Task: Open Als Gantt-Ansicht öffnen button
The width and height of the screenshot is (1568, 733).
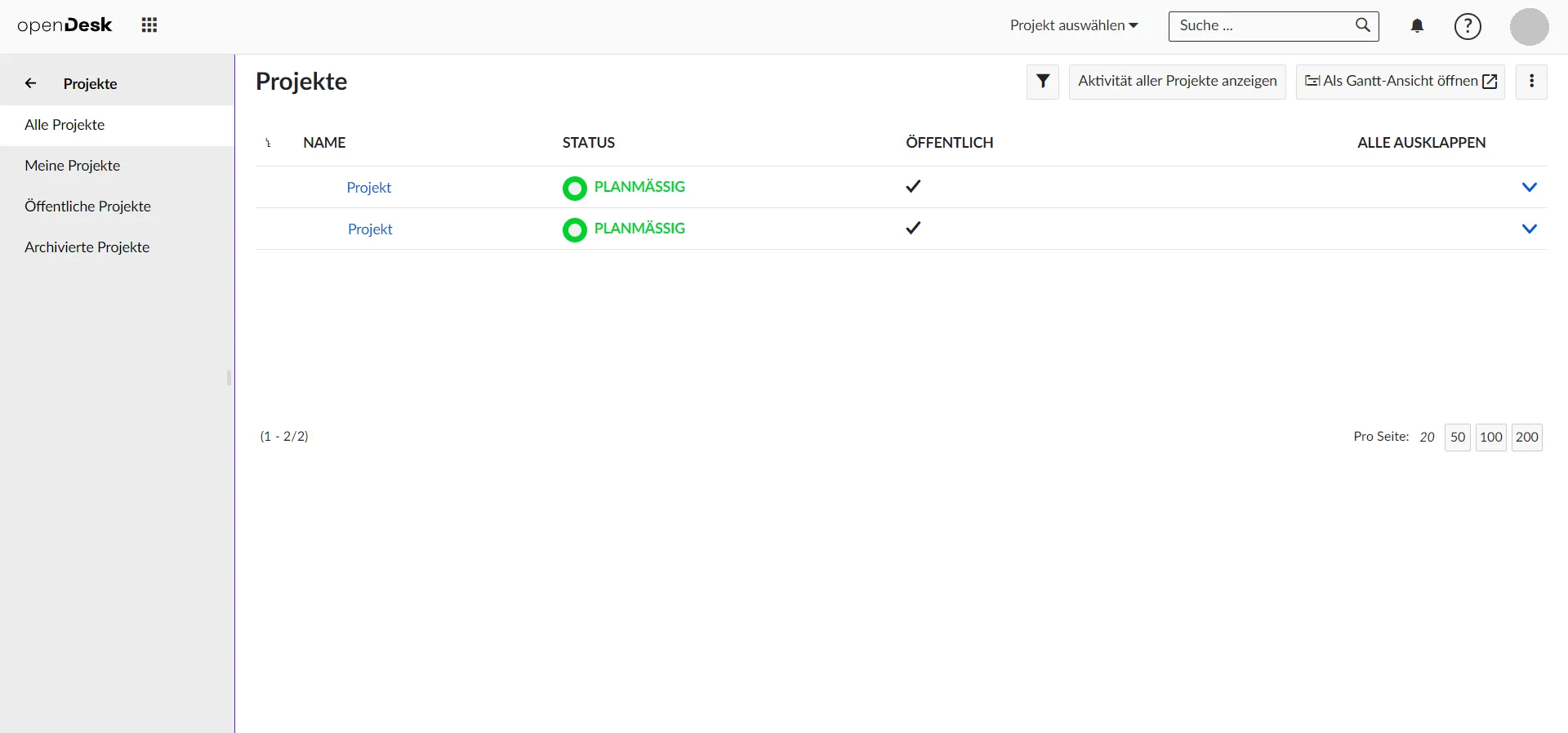Action: 1400,82
